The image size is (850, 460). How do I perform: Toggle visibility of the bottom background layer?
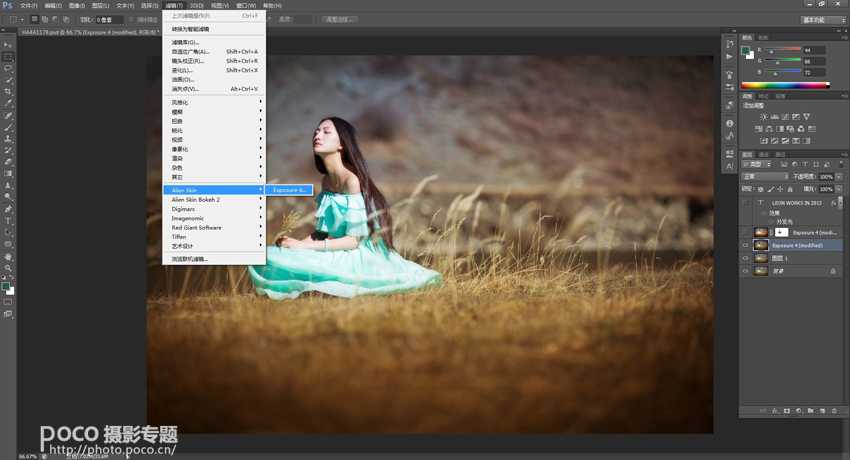tap(745, 271)
